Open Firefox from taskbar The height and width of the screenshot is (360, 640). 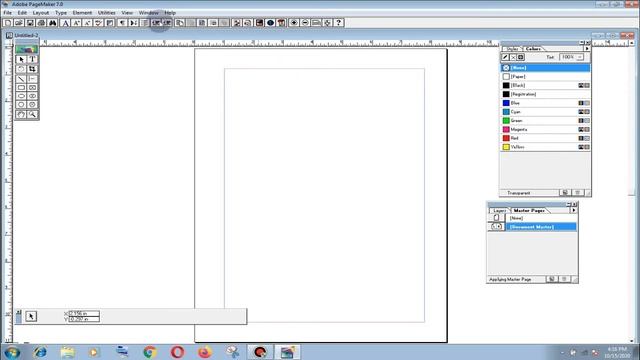pos(205,352)
